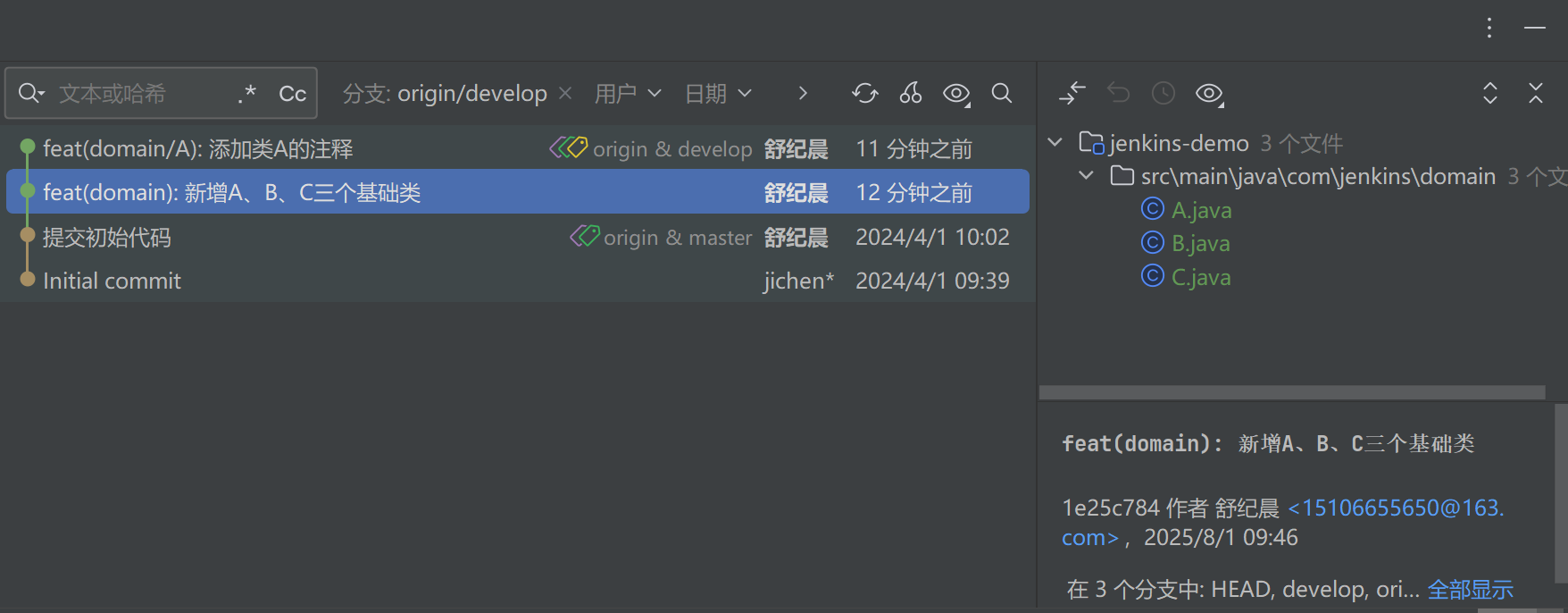
Task: Open the panel options three-dot menu
Action: [x=1489, y=28]
